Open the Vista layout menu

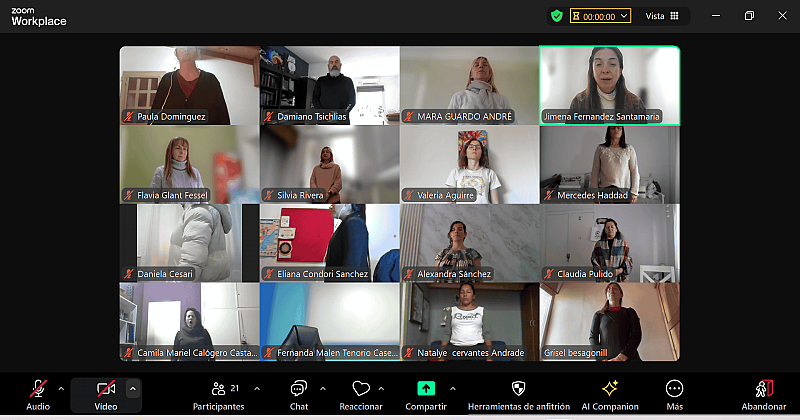(662, 16)
